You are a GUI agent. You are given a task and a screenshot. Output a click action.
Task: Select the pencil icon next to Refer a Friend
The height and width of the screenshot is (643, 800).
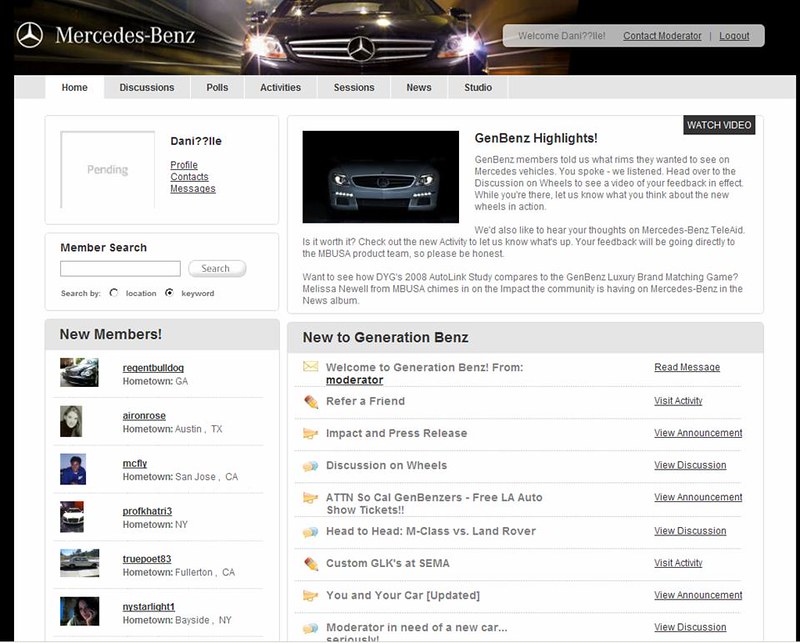310,401
